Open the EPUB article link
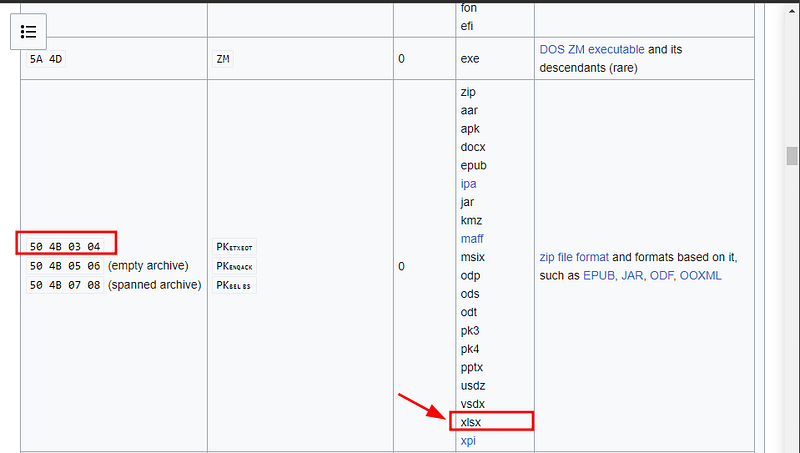This screenshot has width=800, height=453. 599,275
